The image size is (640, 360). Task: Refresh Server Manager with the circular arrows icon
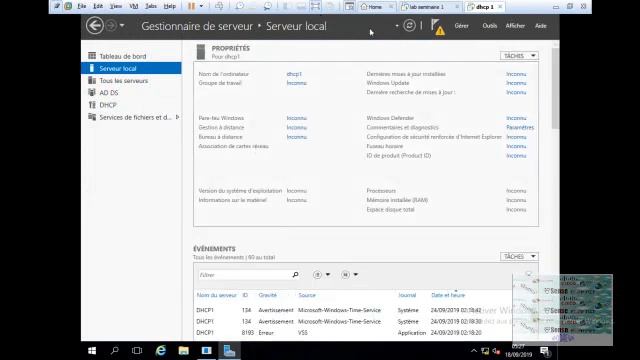[x=409, y=26]
